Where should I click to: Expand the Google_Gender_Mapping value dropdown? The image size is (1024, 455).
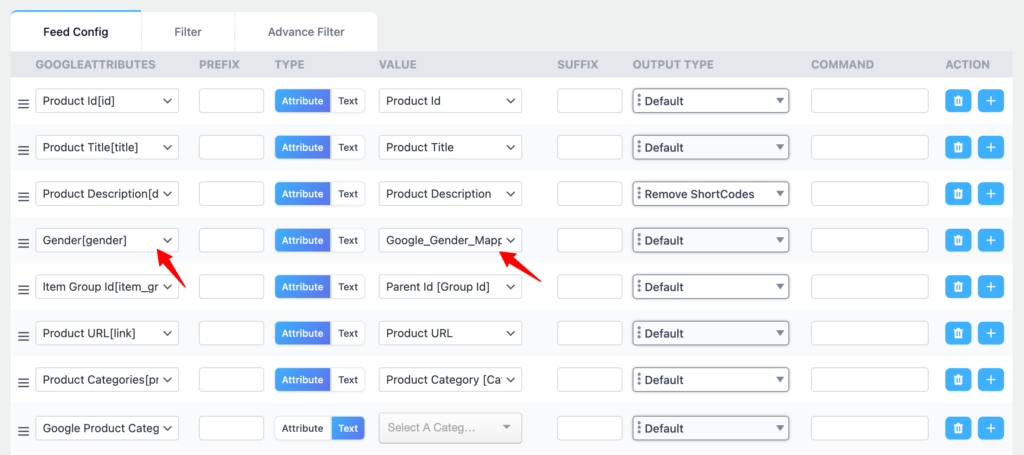point(450,240)
